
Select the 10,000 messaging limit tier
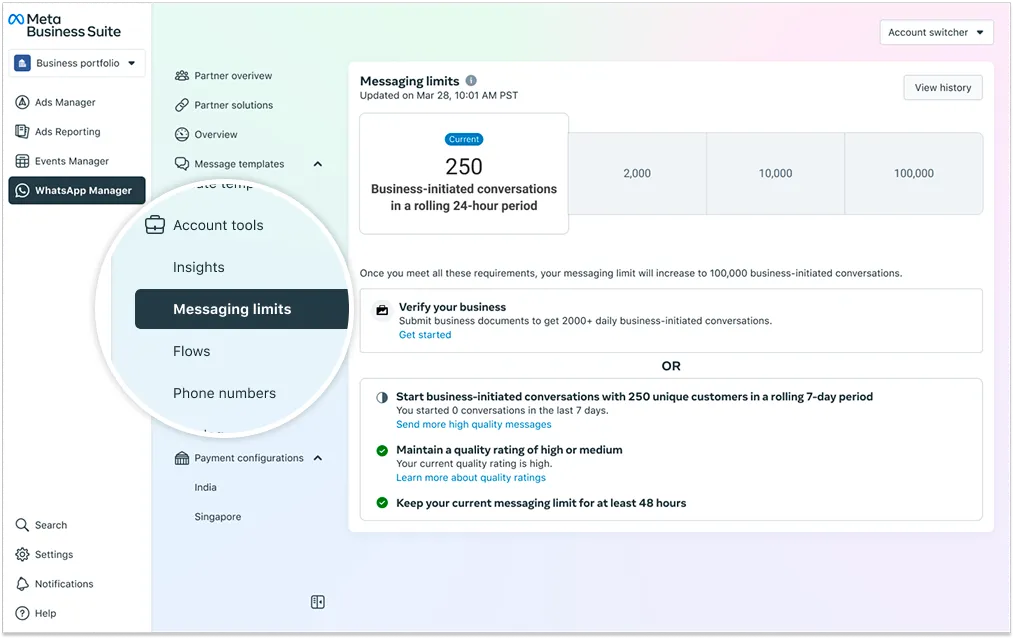(775, 173)
